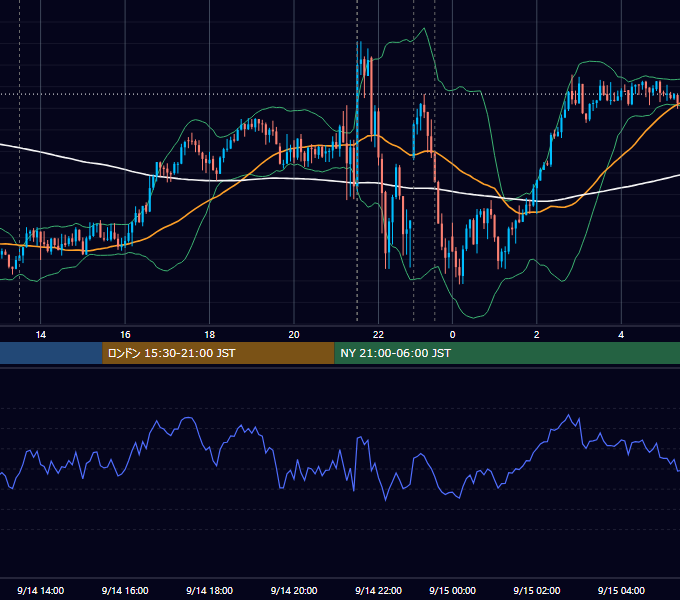This screenshot has width=680, height=600.
Task: Click the 9/14 16:00 time label
Action: [125, 590]
